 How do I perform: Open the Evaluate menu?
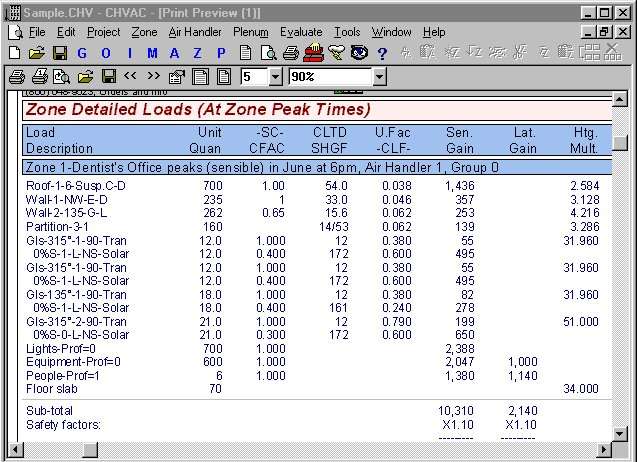[x=301, y=32]
